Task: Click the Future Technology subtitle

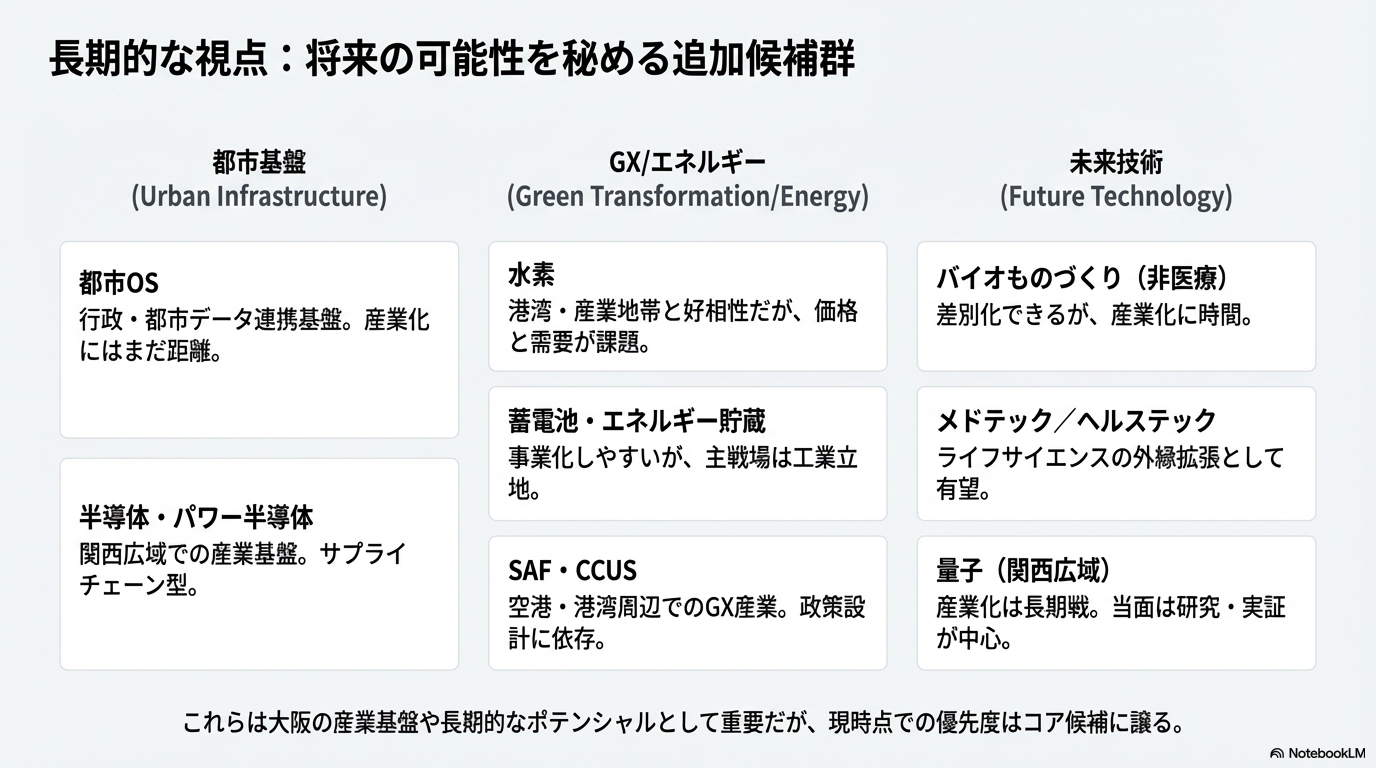Action: (1116, 196)
